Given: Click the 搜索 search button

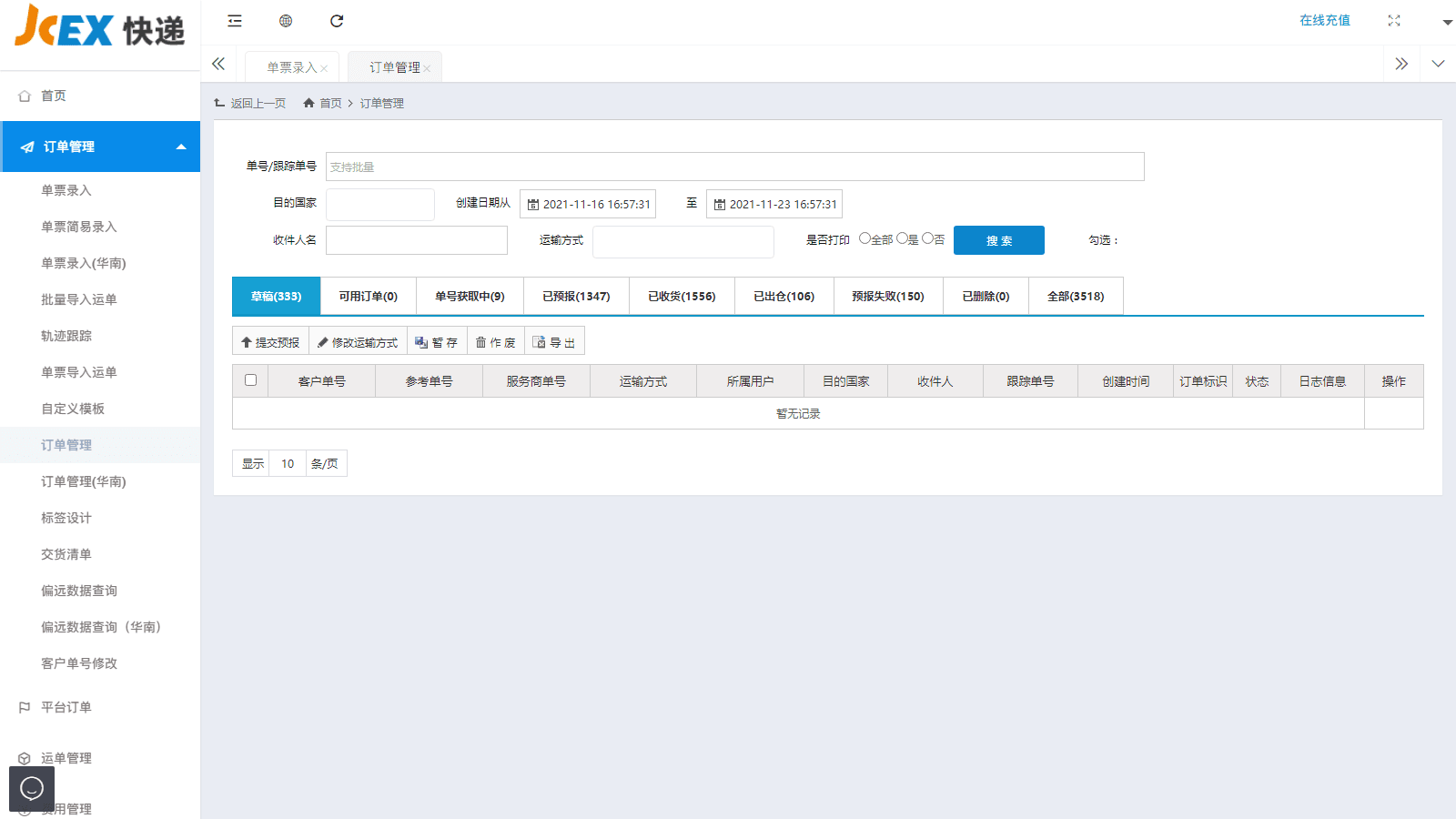Looking at the screenshot, I should [x=998, y=240].
